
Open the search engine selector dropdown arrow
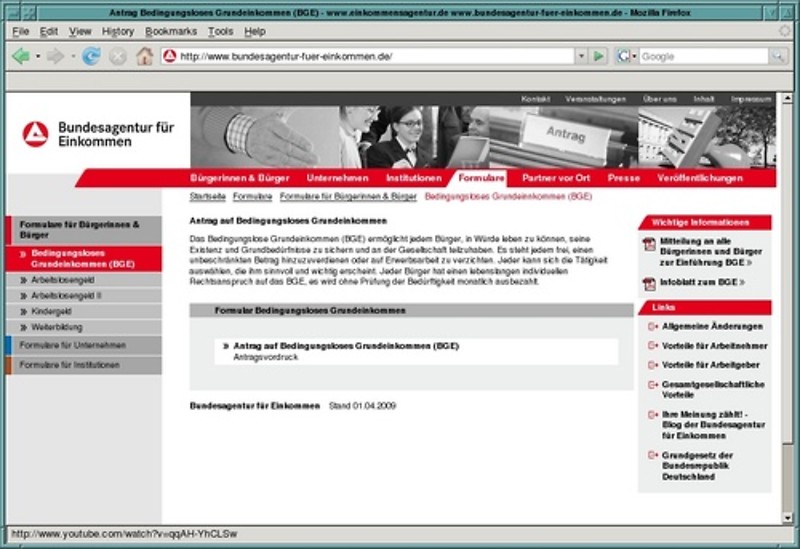634,56
